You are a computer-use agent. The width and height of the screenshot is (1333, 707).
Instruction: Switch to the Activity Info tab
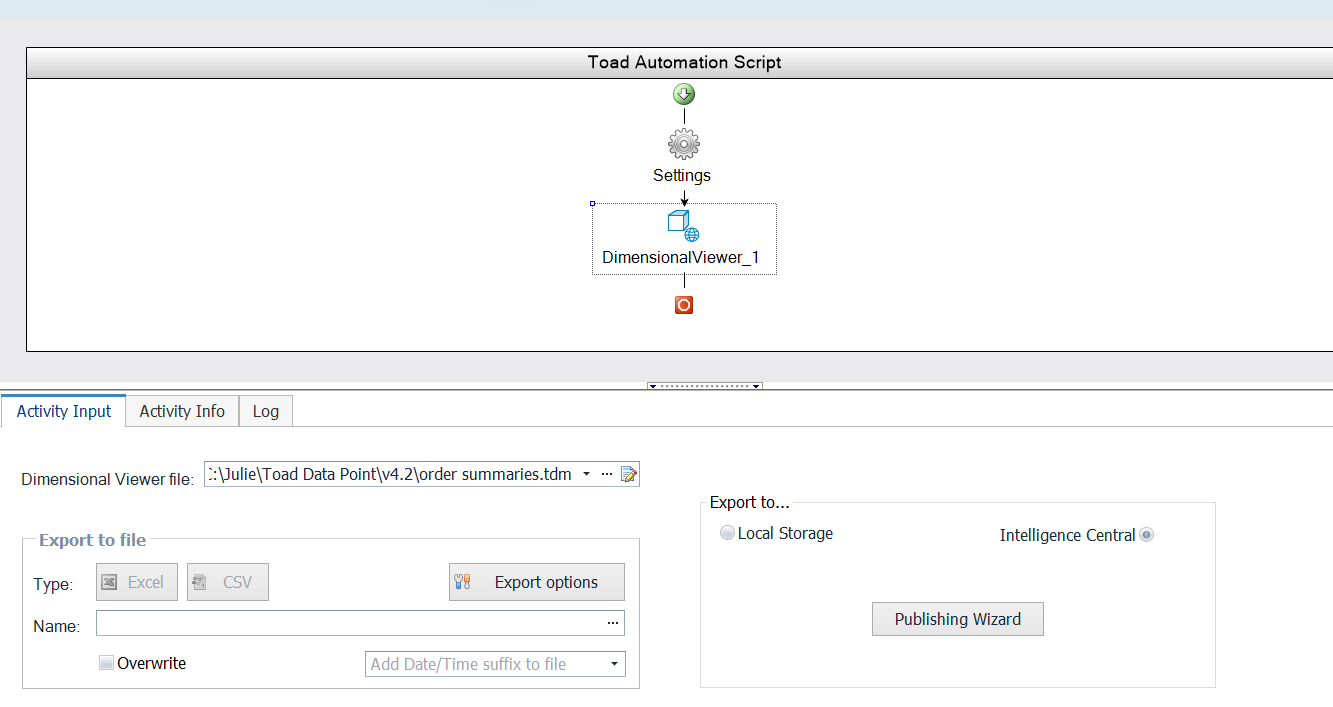click(182, 411)
